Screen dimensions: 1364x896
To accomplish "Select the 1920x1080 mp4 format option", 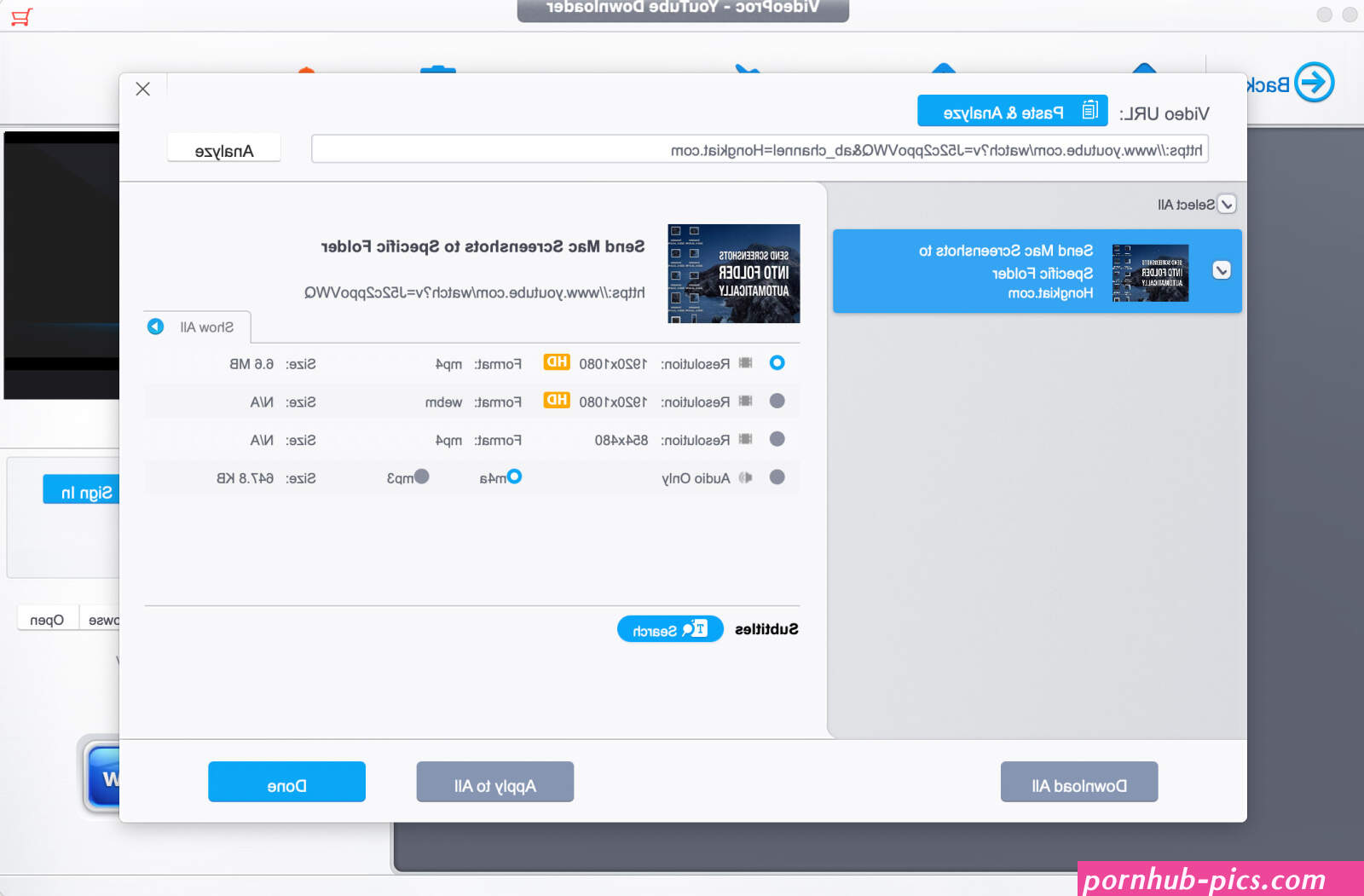I will coord(777,363).
